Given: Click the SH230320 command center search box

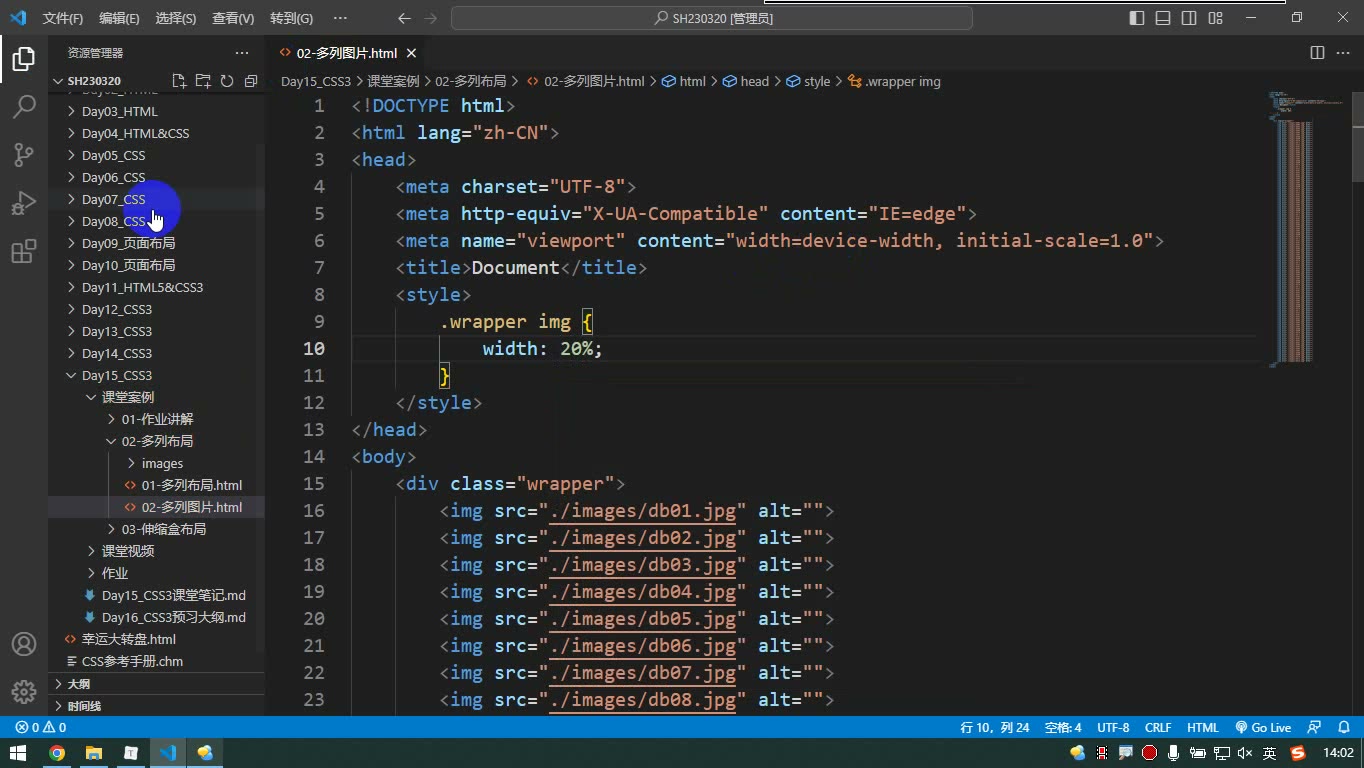Looking at the screenshot, I should tap(712, 18).
